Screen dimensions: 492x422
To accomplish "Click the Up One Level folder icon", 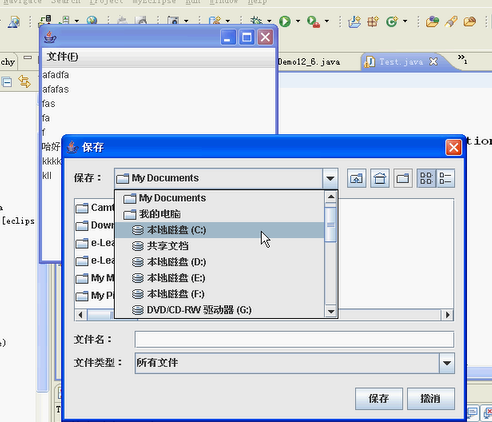I will (356, 178).
